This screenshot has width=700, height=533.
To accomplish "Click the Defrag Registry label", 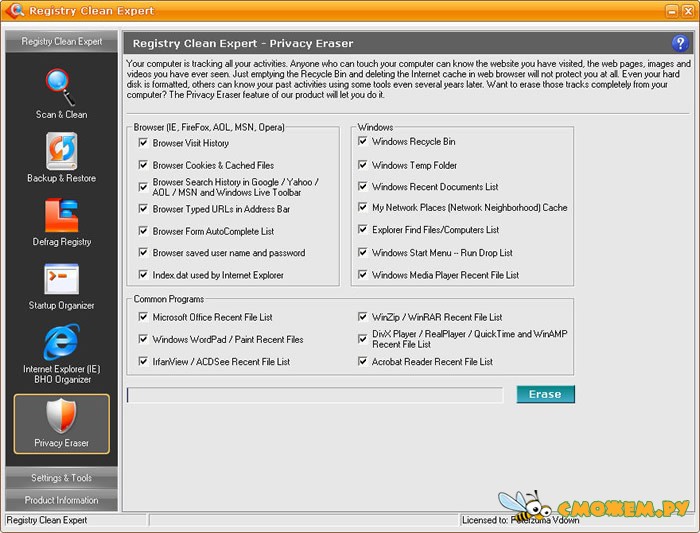I will 62,242.
